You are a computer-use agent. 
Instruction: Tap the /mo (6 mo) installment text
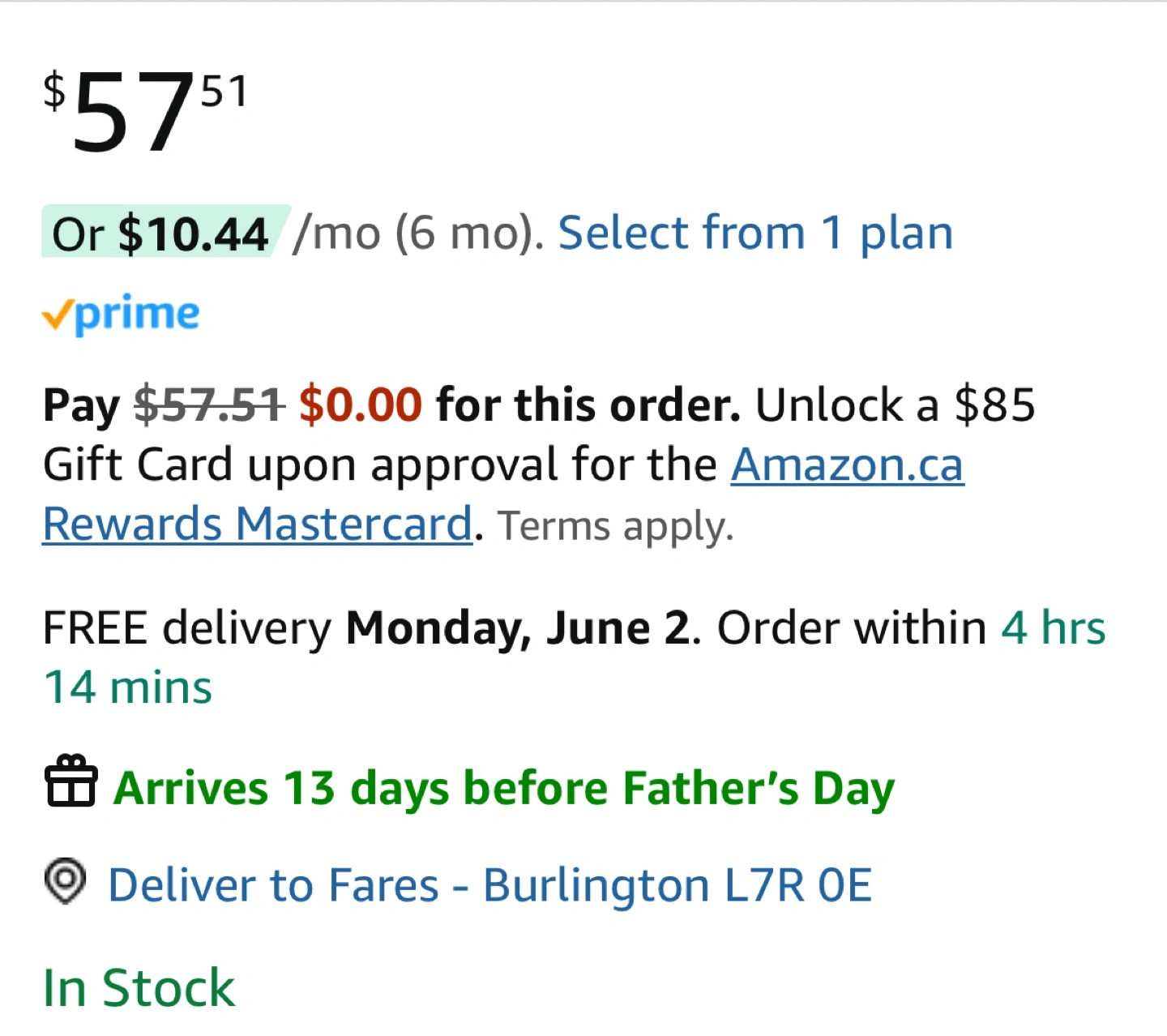pyautogui.click(x=418, y=233)
